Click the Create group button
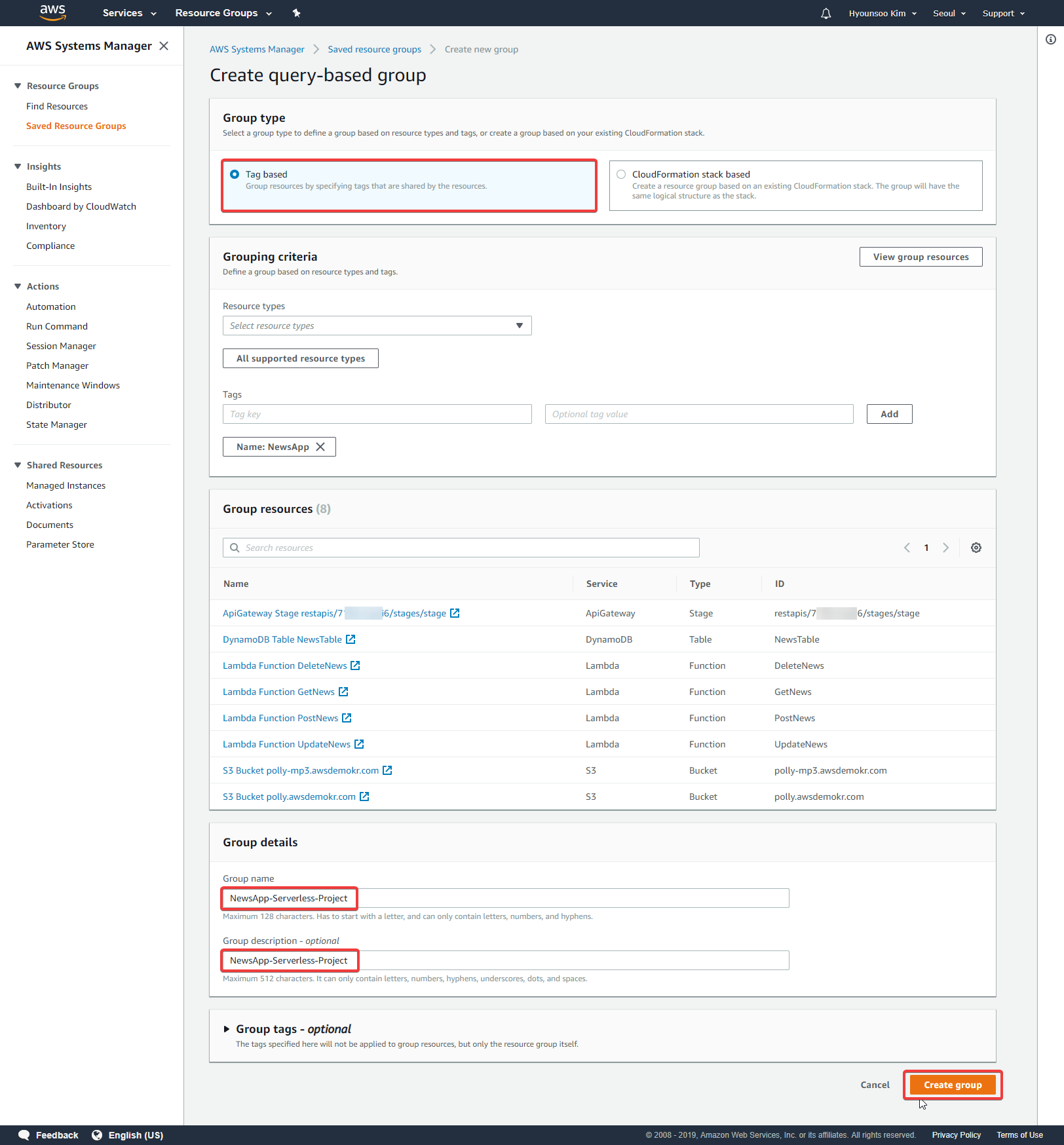 click(x=953, y=1085)
